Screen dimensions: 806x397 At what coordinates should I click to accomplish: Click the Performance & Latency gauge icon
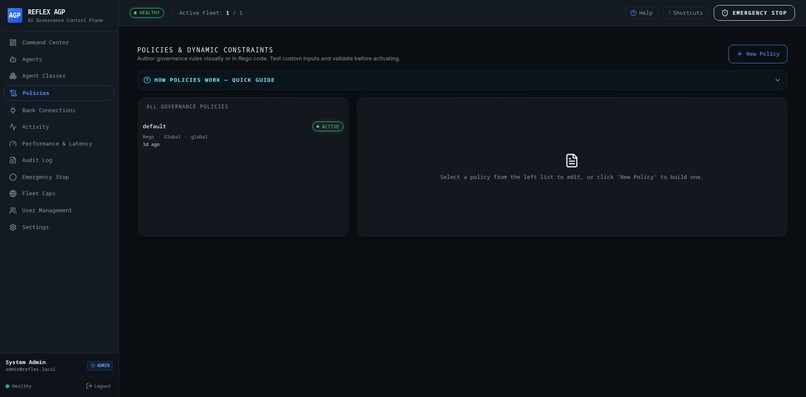pos(13,144)
